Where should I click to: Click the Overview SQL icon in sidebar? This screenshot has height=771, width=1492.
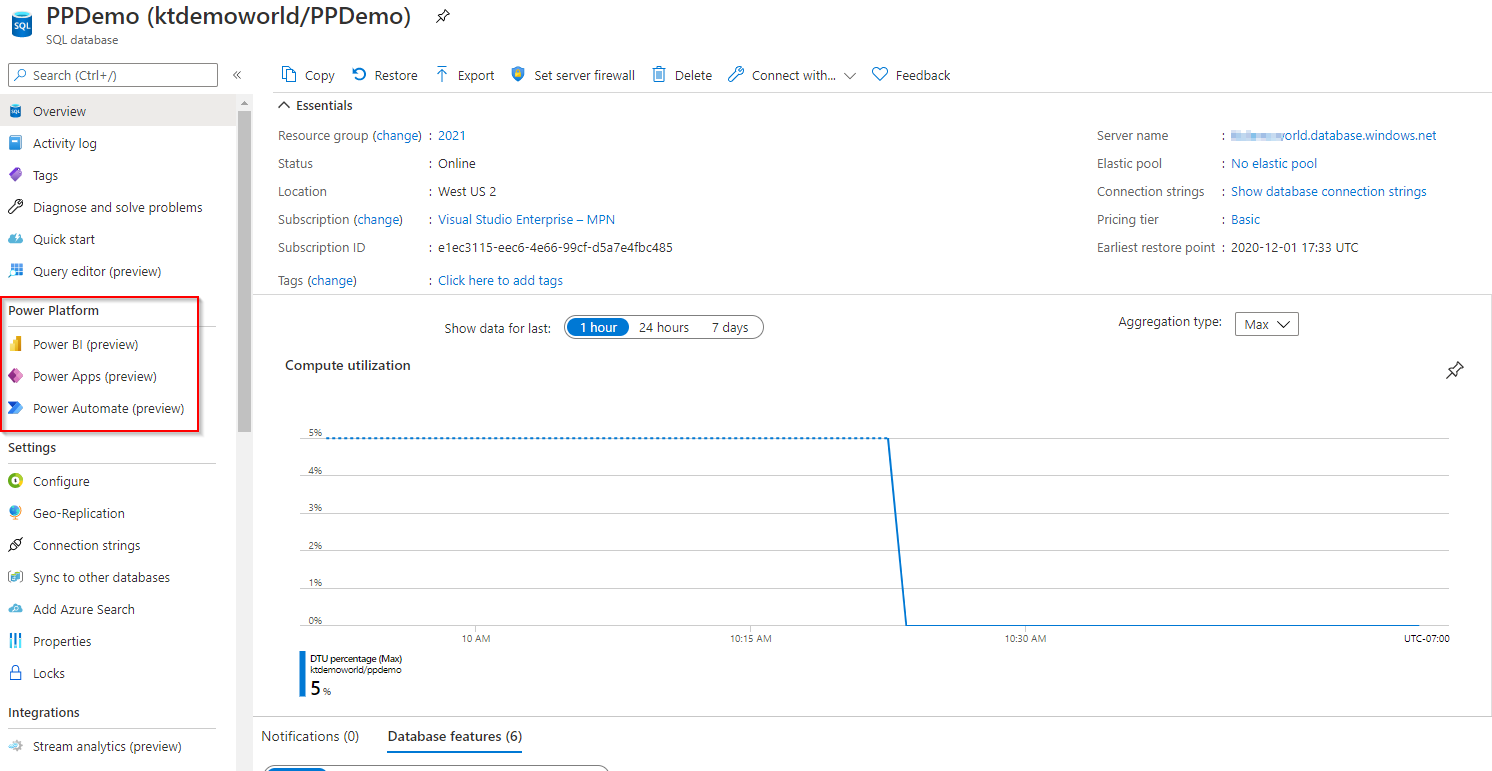(x=15, y=111)
